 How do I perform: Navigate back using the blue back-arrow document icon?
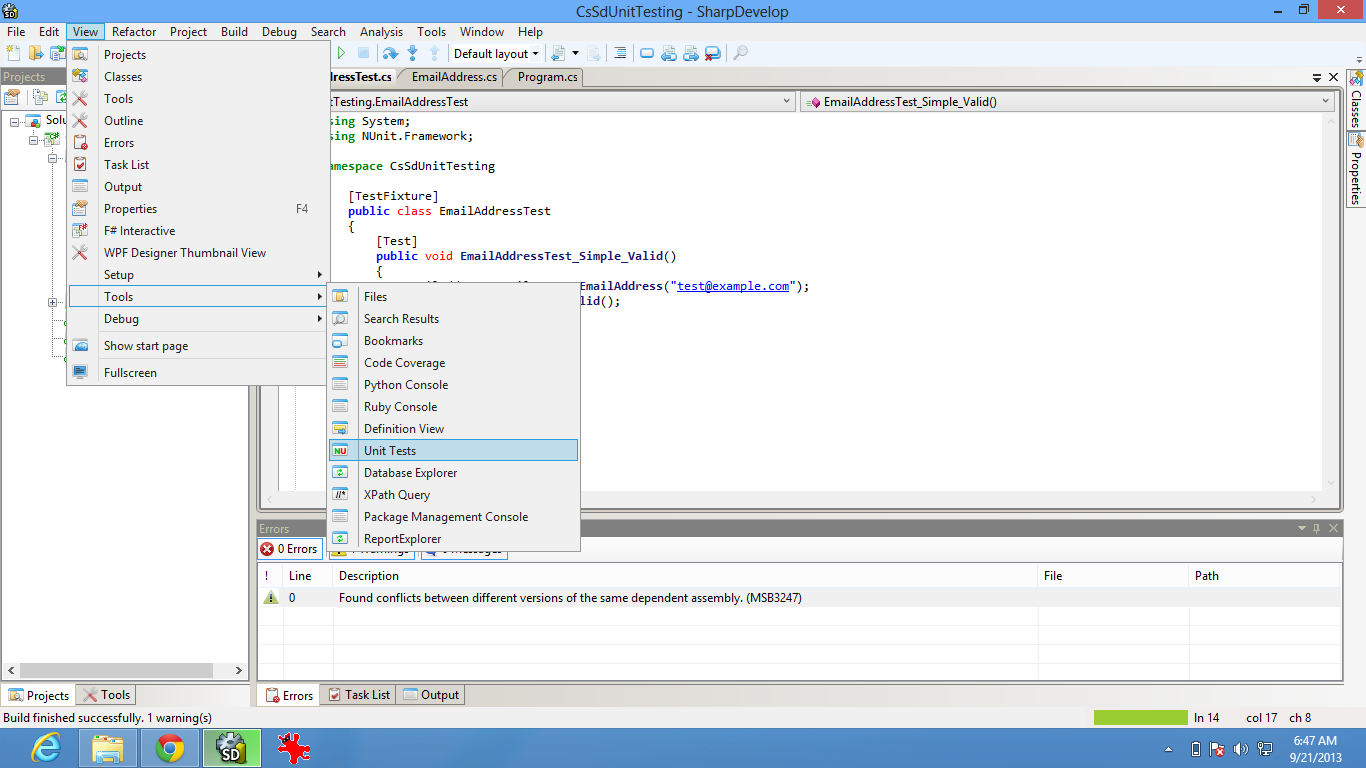pos(669,53)
